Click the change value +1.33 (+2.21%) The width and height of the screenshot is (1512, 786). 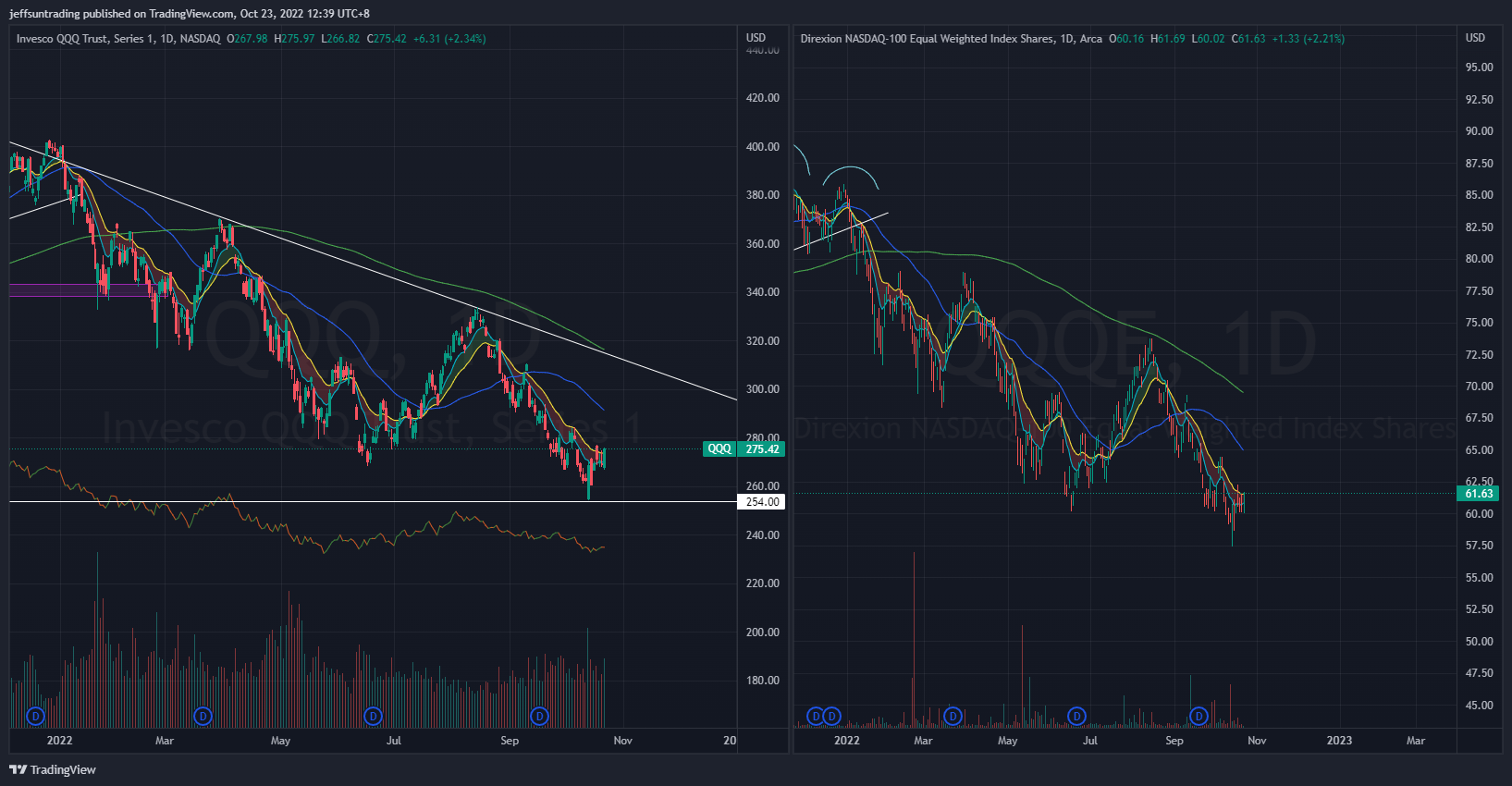[1309, 39]
